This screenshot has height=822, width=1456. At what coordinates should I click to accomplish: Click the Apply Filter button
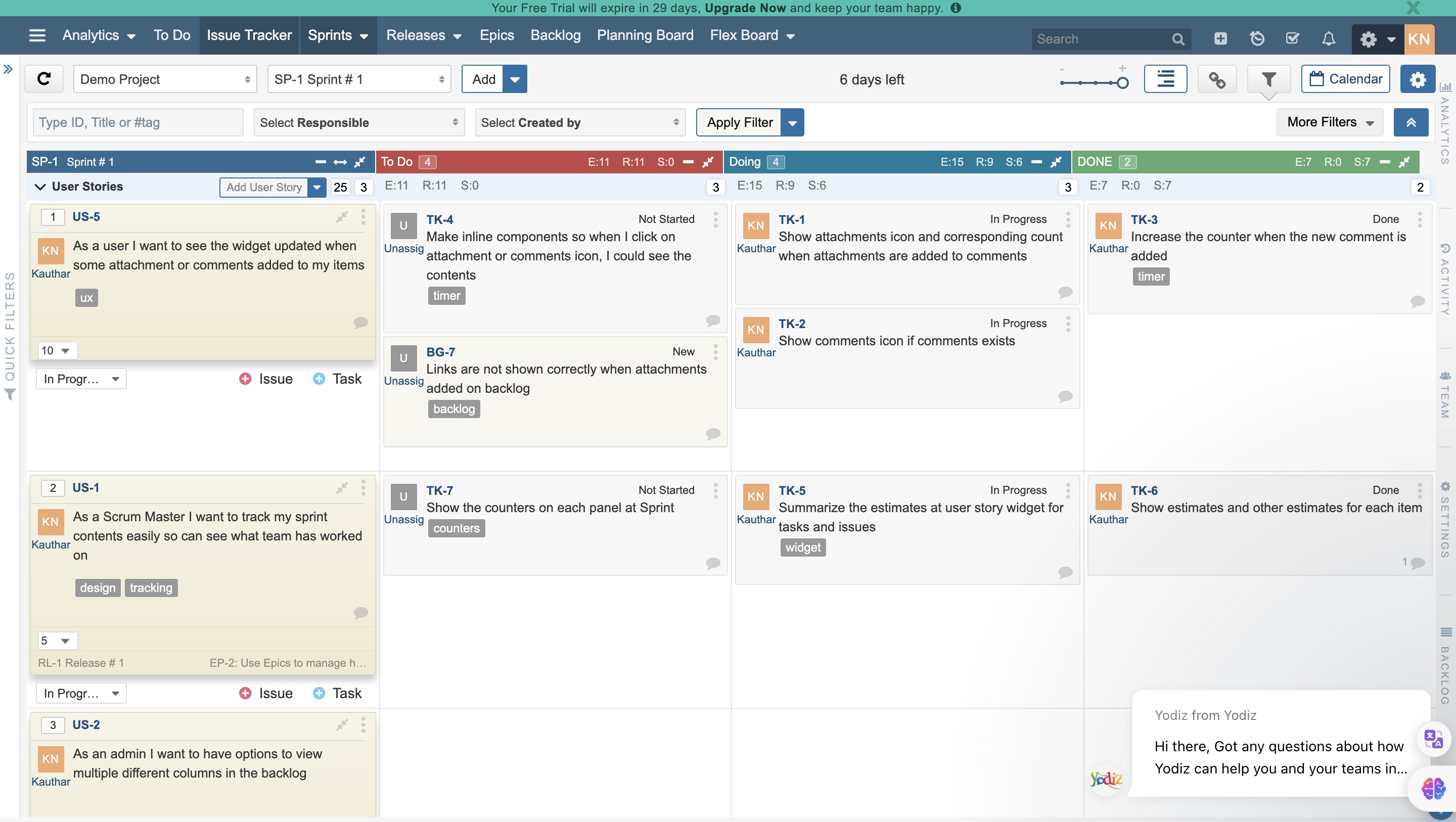pos(739,123)
